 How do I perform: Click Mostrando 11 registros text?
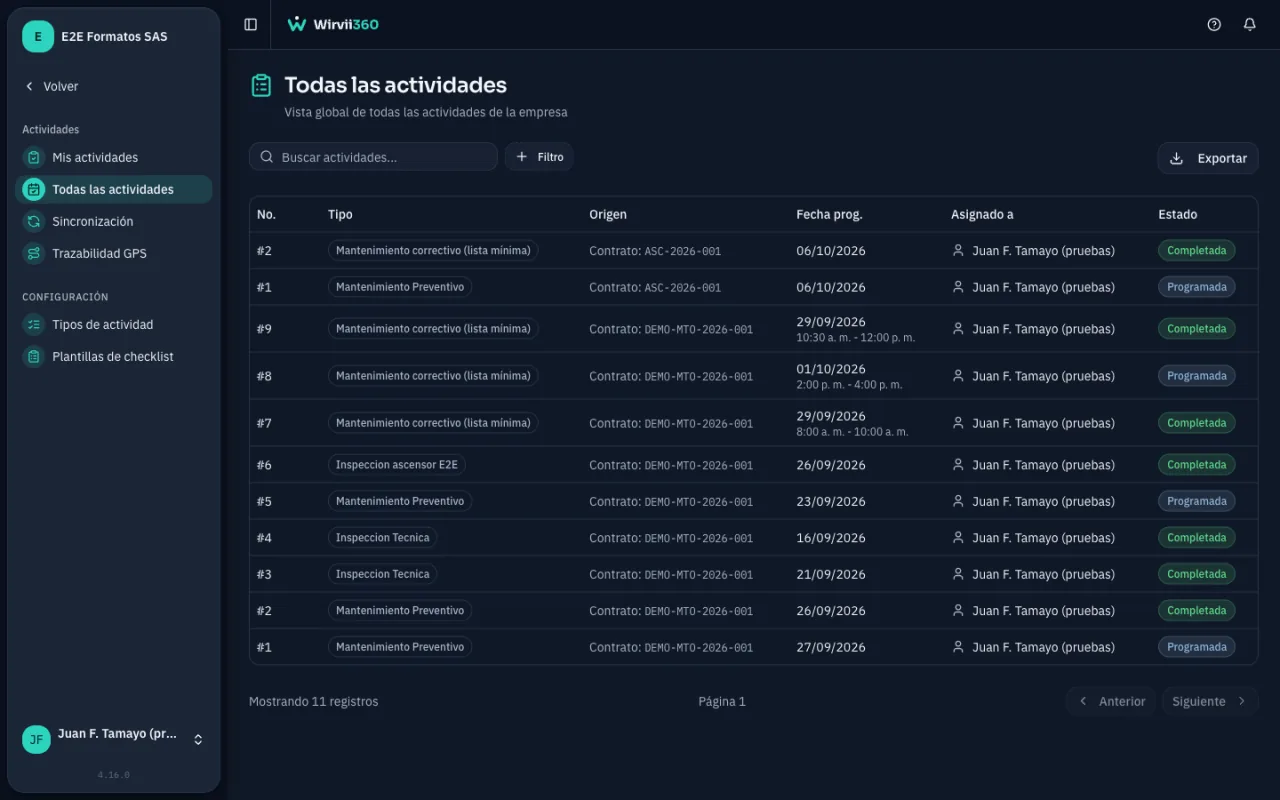[x=313, y=702]
